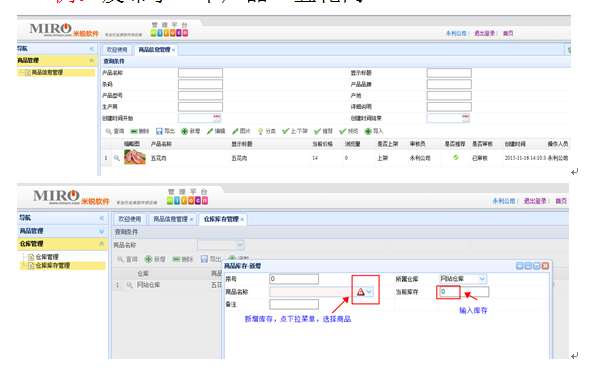This screenshot has height=373, width=593.
Task: Open the calendar picker for 创建时间开始
Action: tap(217, 118)
